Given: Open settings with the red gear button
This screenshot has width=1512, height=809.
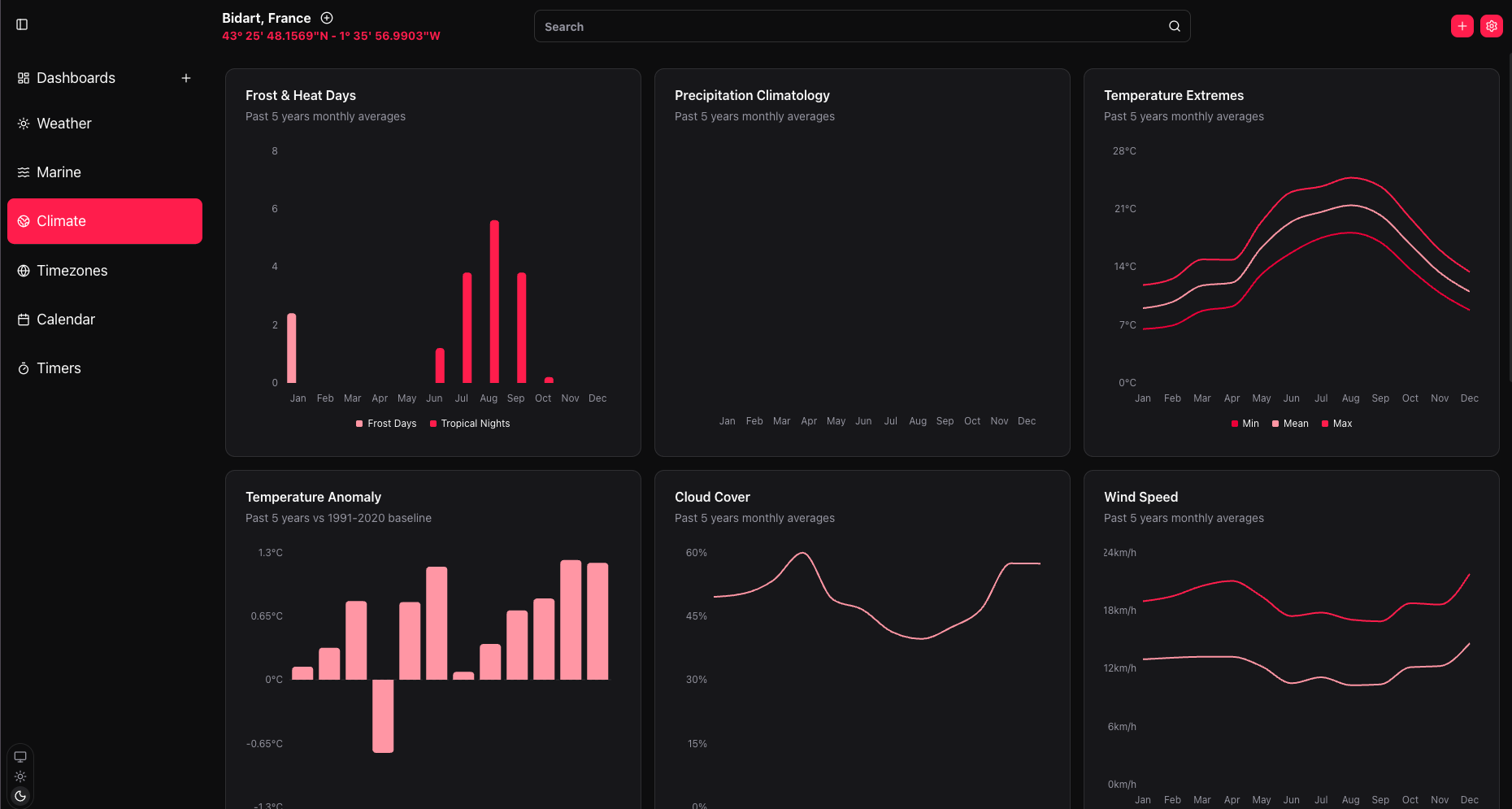Looking at the screenshot, I should pyautogui.click(x=1492, y=26).
